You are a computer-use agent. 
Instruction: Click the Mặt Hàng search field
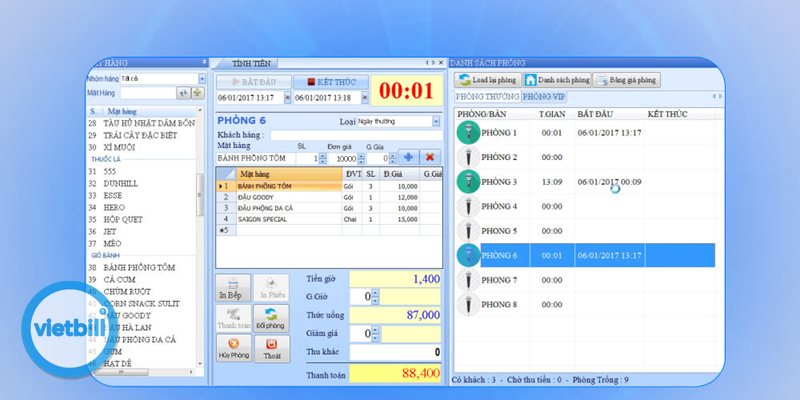(x=148, y=93)
